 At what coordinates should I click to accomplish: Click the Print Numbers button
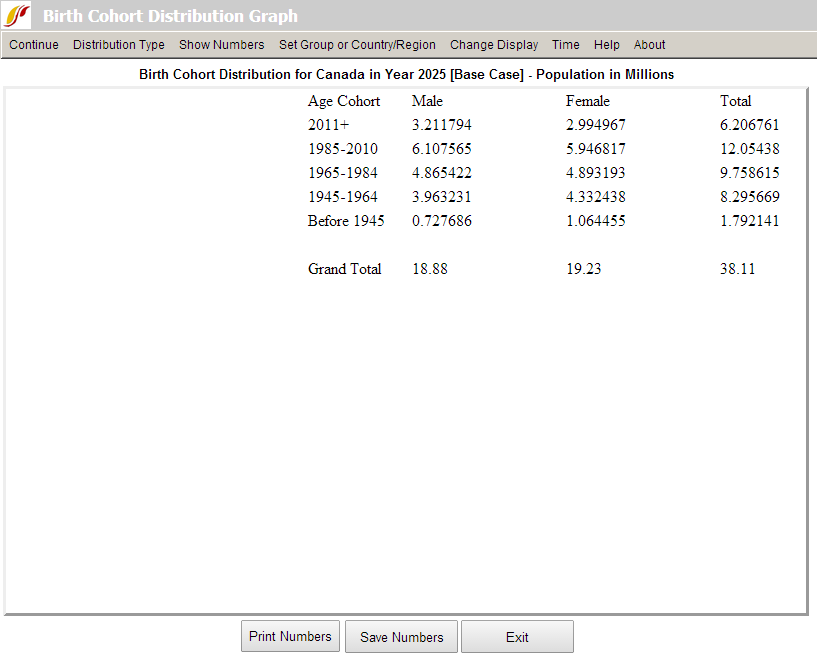(290, 636)
